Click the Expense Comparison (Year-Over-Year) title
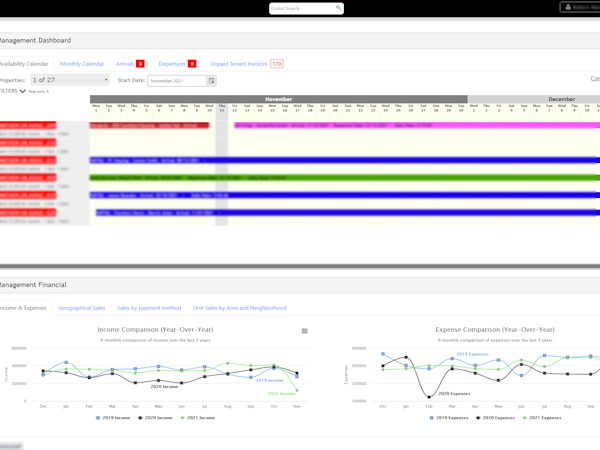 pos(495,329)
